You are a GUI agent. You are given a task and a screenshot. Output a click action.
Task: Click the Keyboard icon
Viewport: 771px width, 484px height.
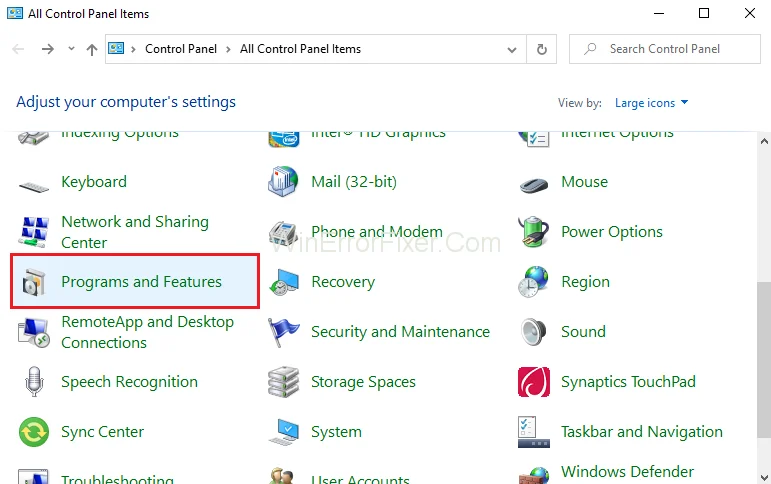coord(35,183)
